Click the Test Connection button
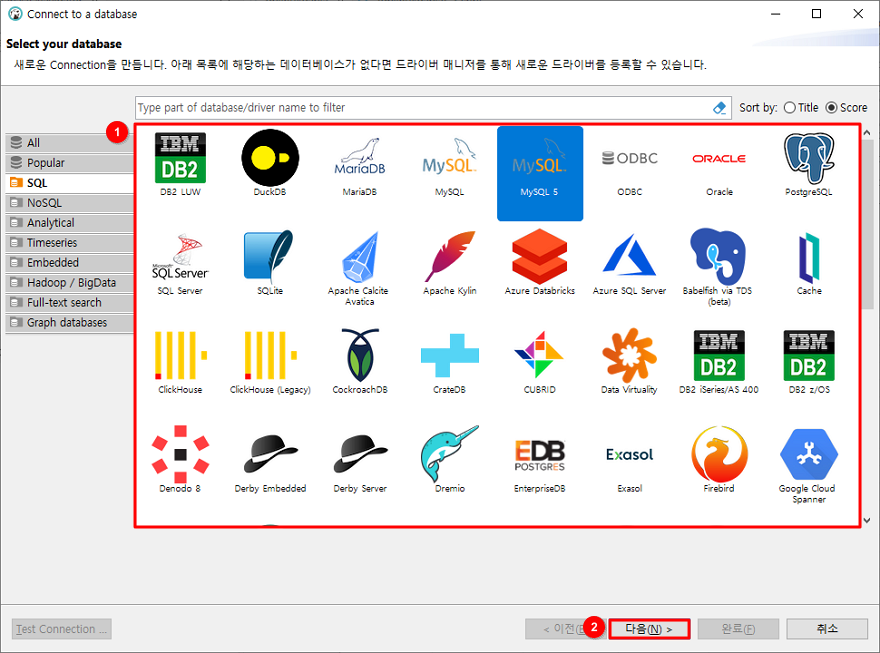Image resolution: width=880 pixels, height=653 pixels. (62, 629)
